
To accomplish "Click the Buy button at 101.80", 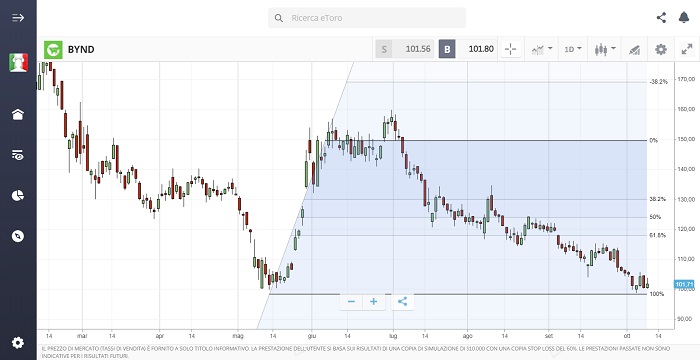I will (468, 49).
